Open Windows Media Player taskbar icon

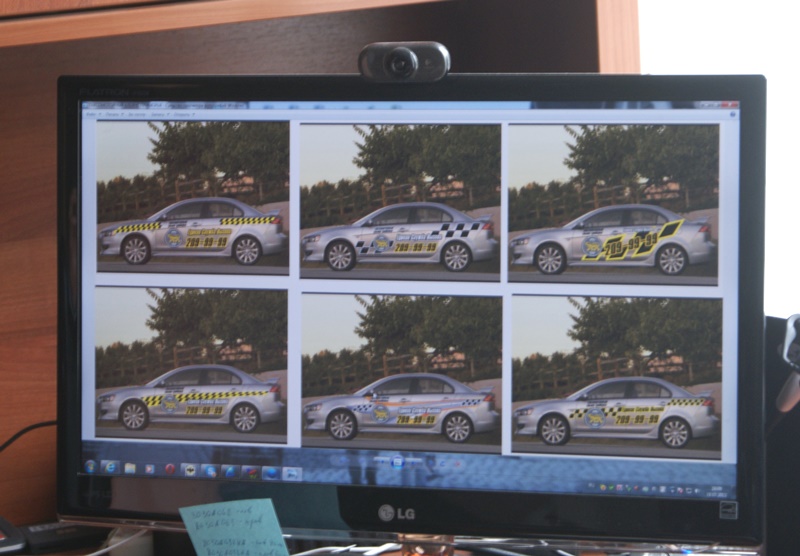click(150, 468)
